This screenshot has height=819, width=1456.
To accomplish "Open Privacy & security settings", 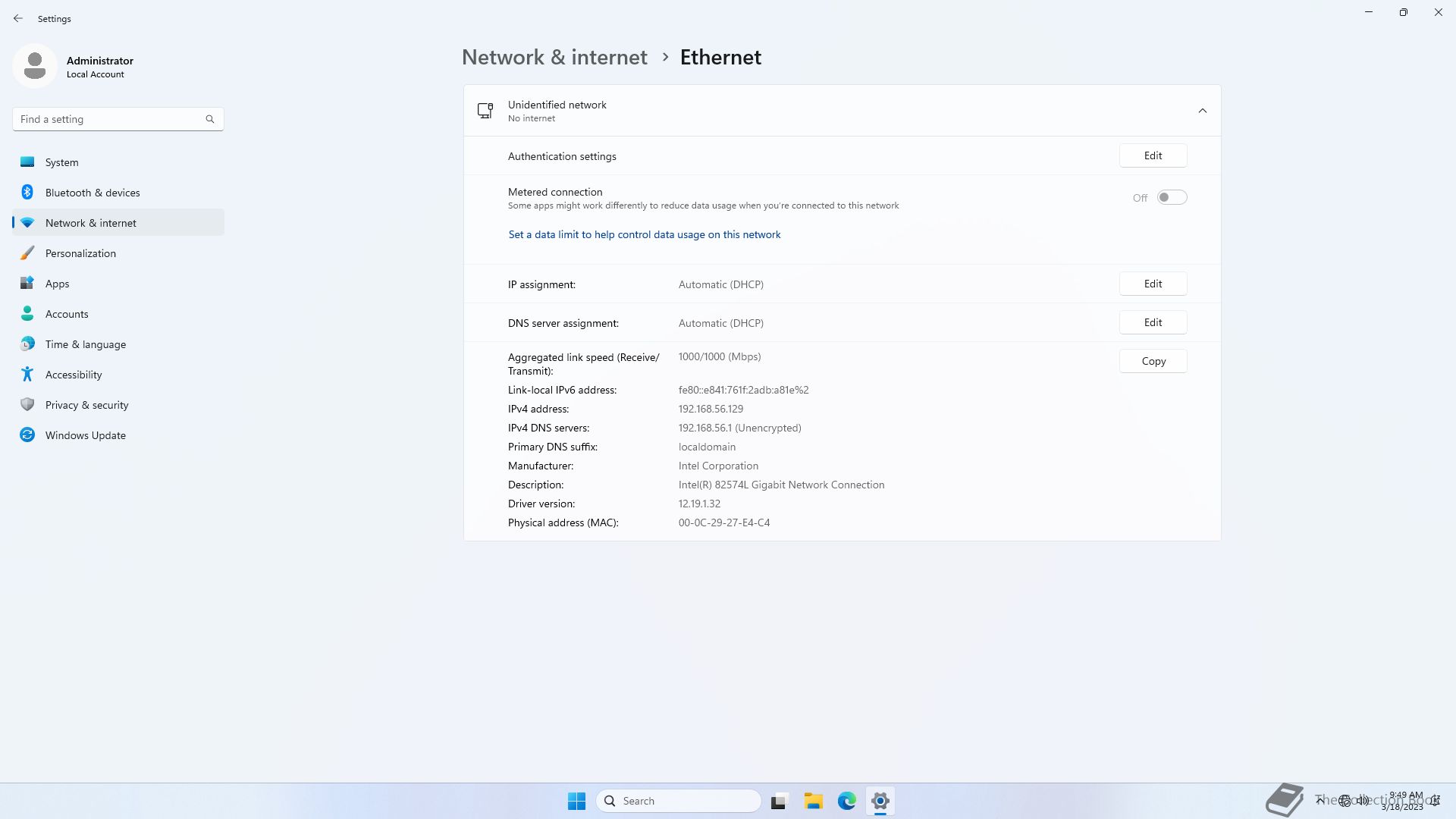I will (x=87, y=405).
